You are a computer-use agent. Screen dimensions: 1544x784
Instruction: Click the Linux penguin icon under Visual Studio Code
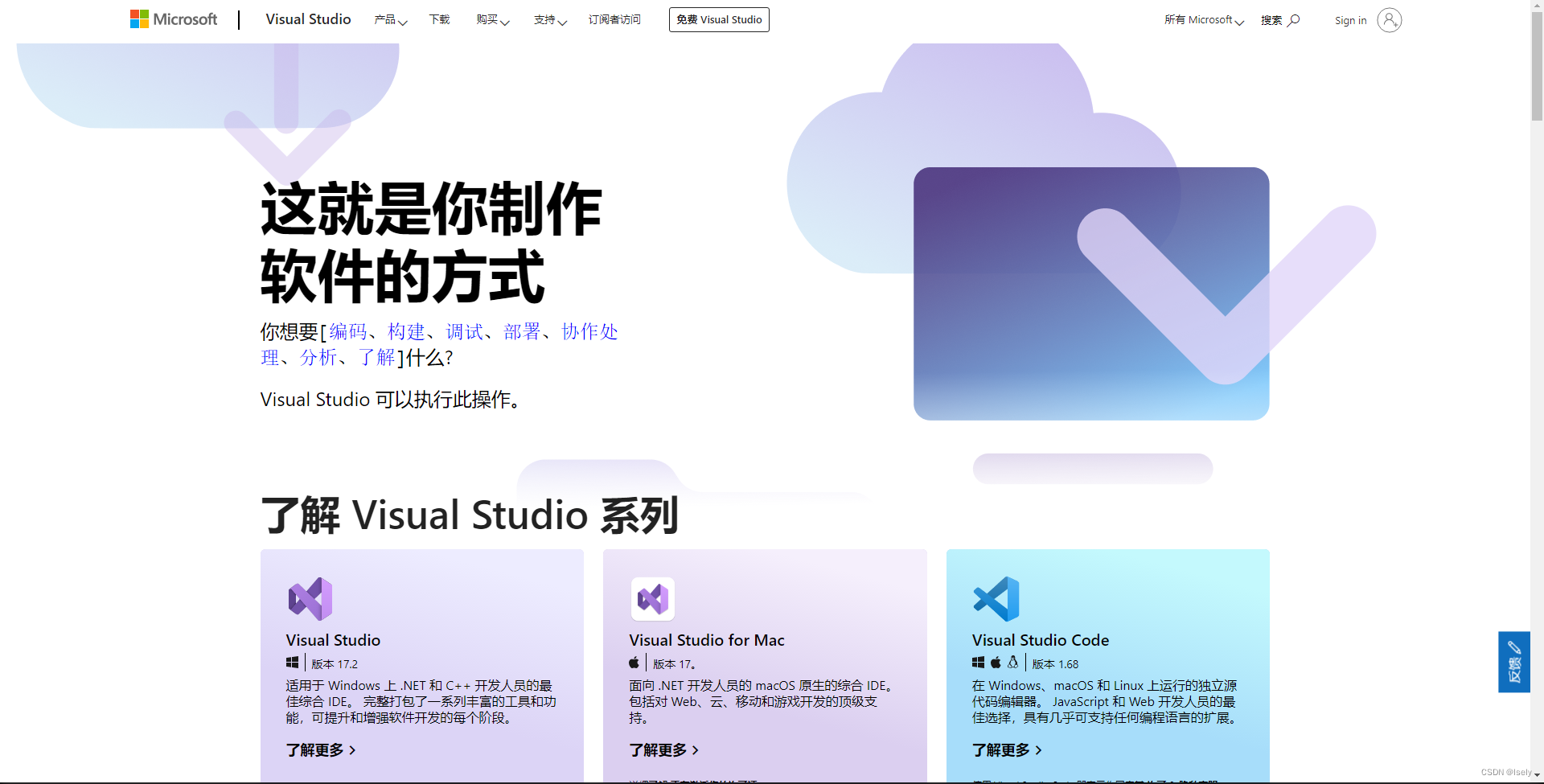coord(1013,663)
